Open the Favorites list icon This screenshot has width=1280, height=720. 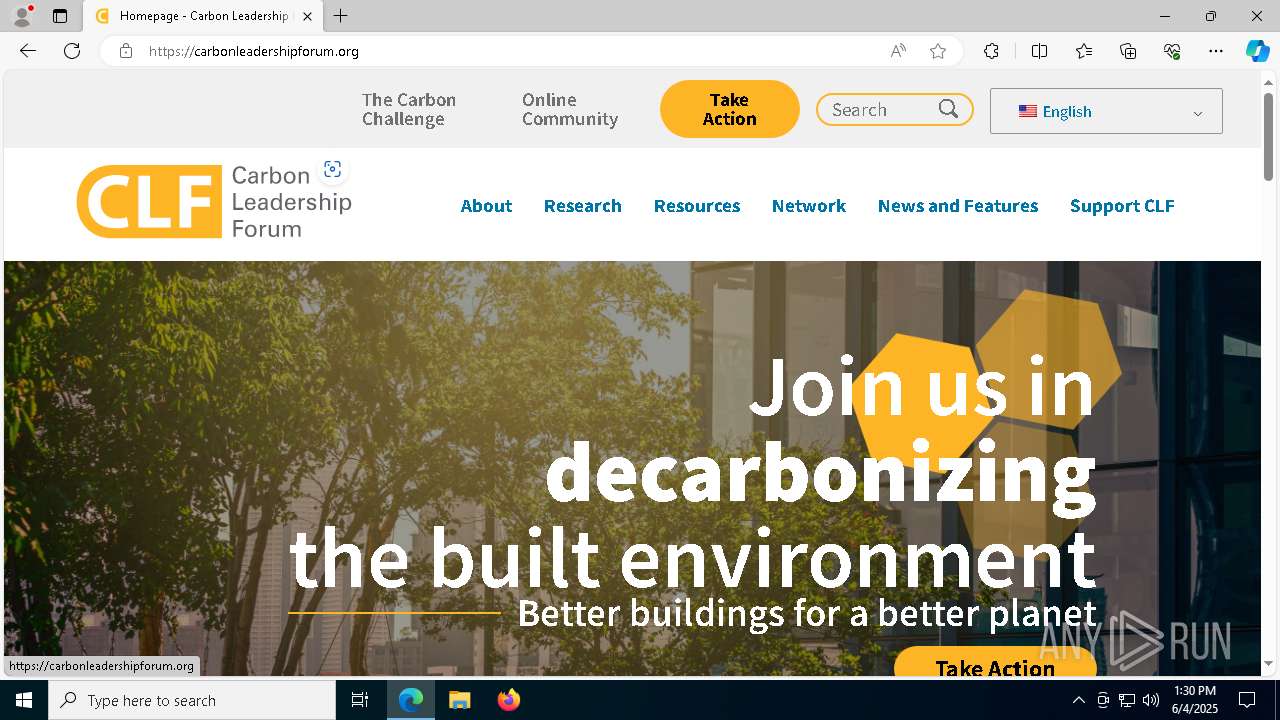[1084, 51]
